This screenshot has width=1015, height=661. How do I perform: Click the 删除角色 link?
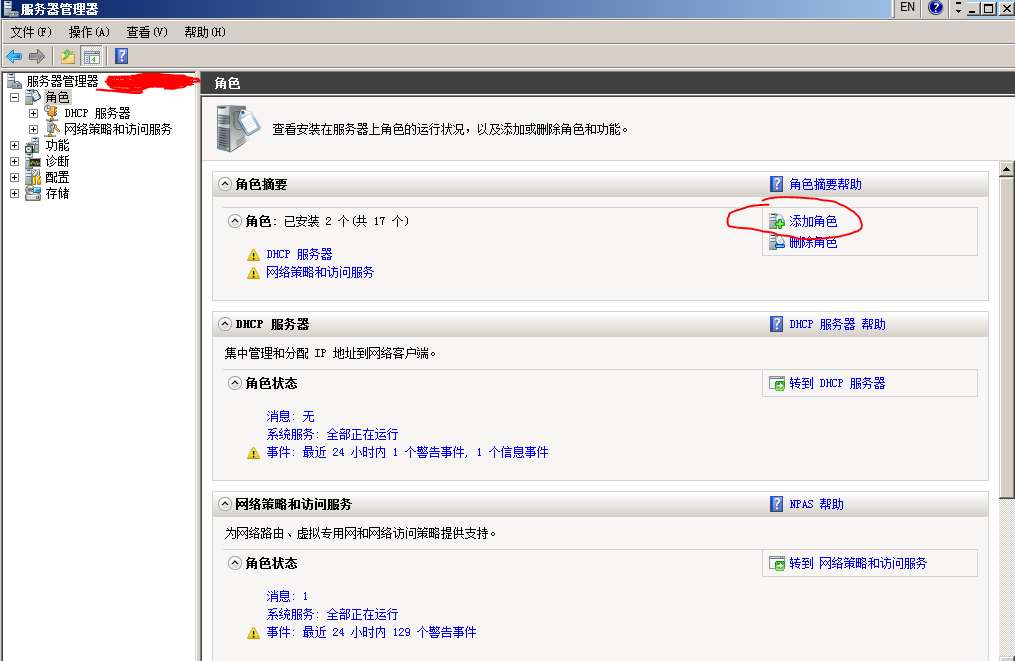point(813,242)
